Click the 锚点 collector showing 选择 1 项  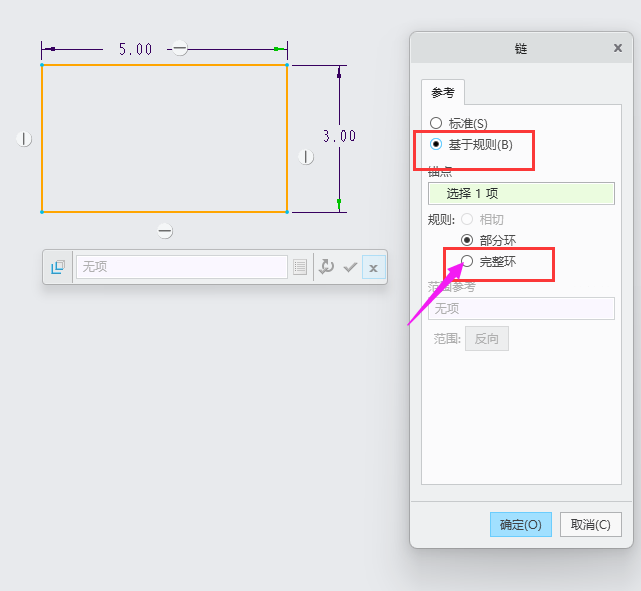click(x=521, y=193)
